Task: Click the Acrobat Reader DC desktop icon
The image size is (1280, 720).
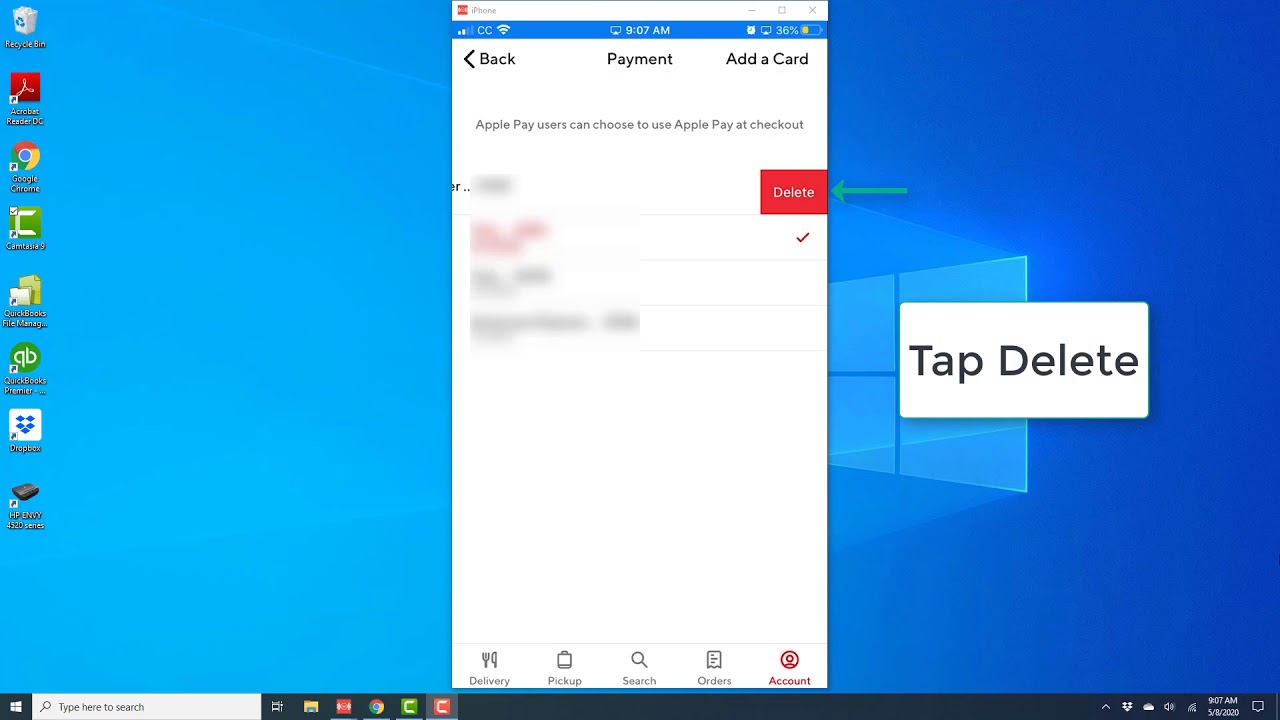Action: tap(25, 99)
